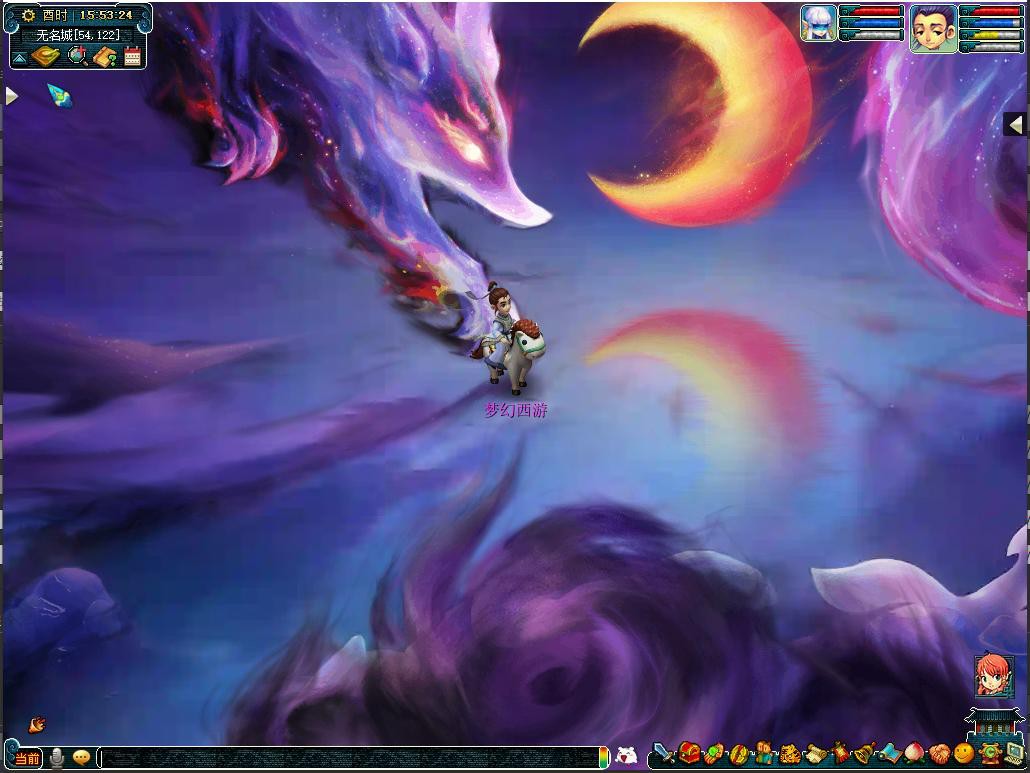The height and width of the screenshot is (773, 1030).
Task: Click the rainbow color picker for chat
Action: (x=603, y=757)
